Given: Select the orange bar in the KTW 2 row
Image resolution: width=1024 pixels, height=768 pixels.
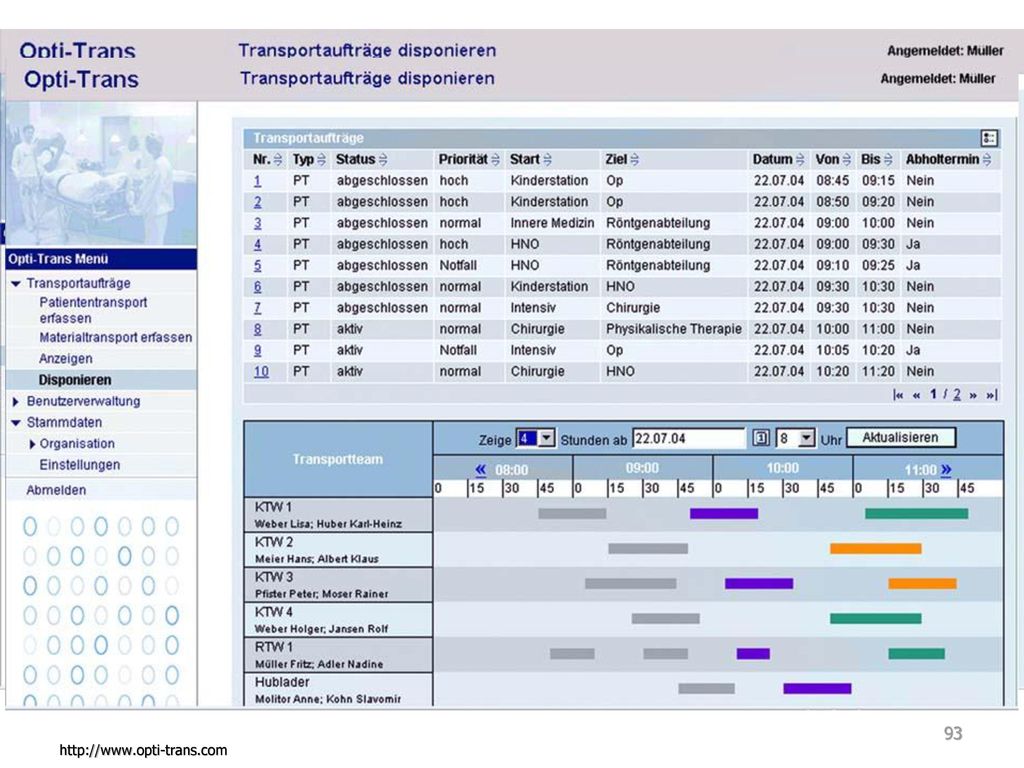Looking at the screenshot, I should [x=876, y=549].
